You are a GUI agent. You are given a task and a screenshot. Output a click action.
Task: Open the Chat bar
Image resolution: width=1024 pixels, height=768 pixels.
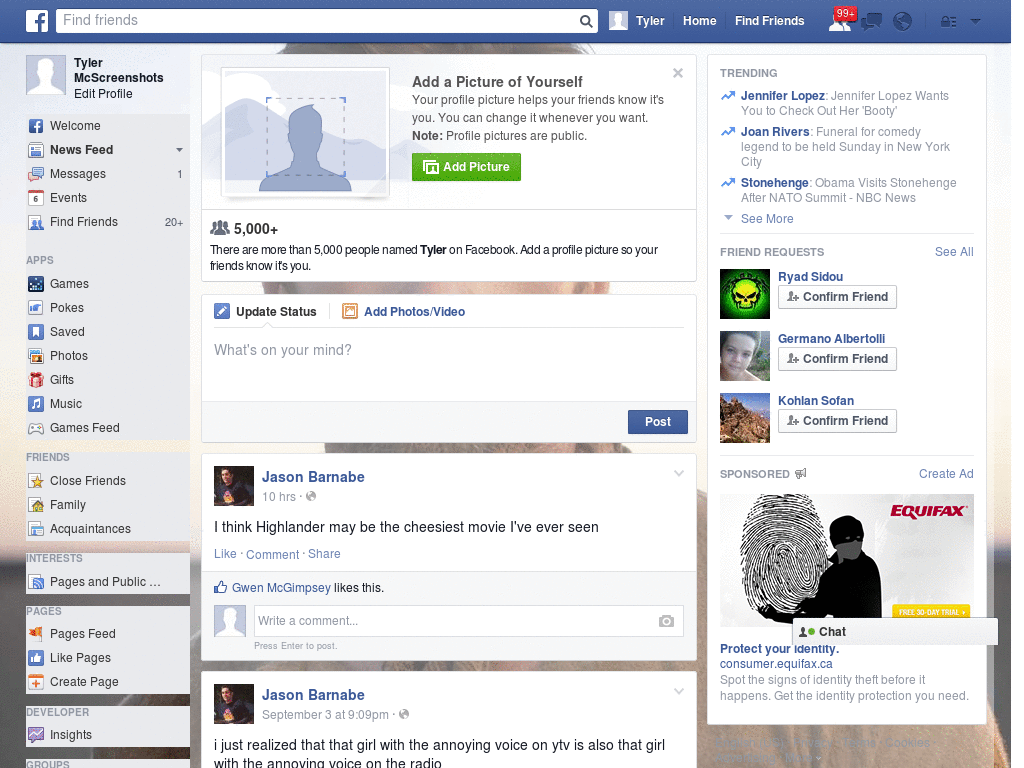(895, 632)
